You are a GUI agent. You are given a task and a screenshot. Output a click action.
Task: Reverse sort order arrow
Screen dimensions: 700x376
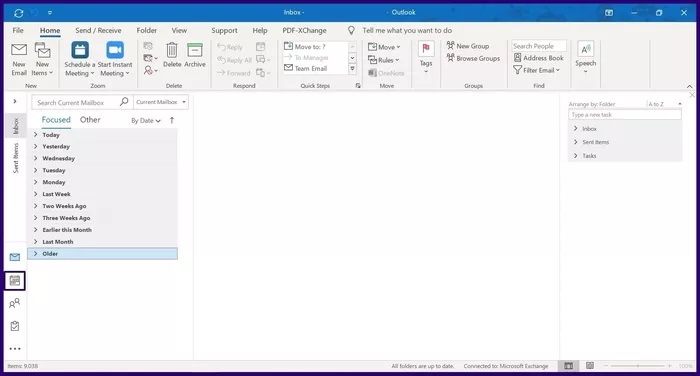tap(172, 120)
